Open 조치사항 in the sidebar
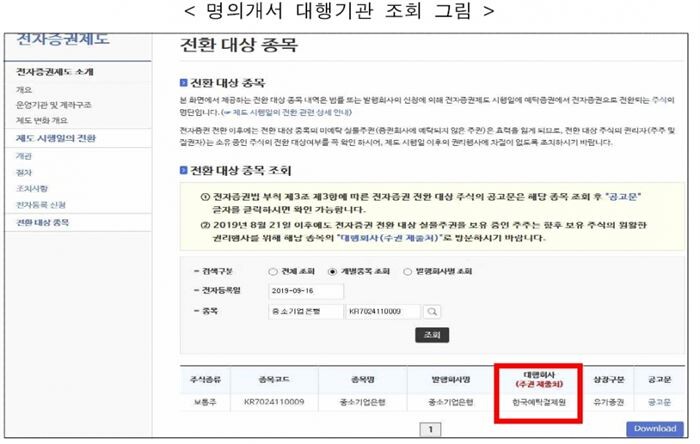This screenshot has width=700, height=444. [32, 188]
